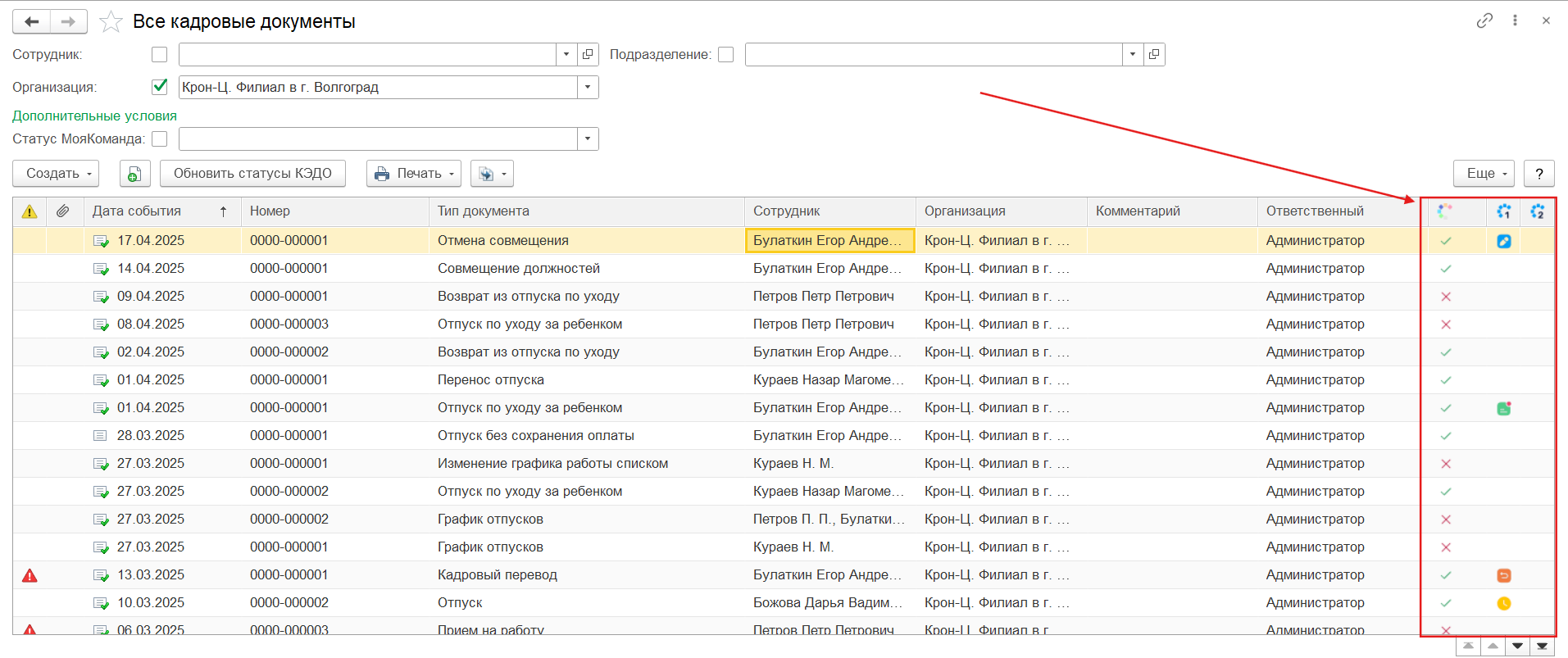Open the Дополнительные условия link
Image resolution: width=1568 pixels, height=658 pixels.
[x=94, y=116]
